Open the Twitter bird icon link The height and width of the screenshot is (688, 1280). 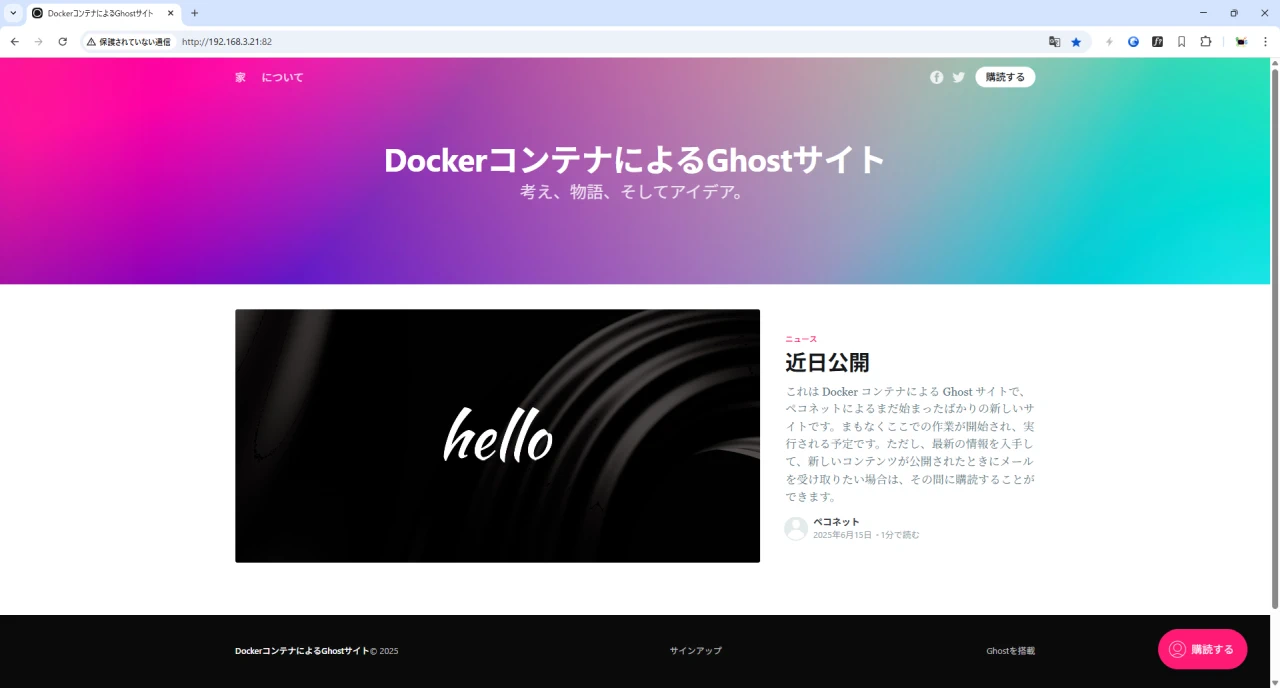tap(958, 77)
